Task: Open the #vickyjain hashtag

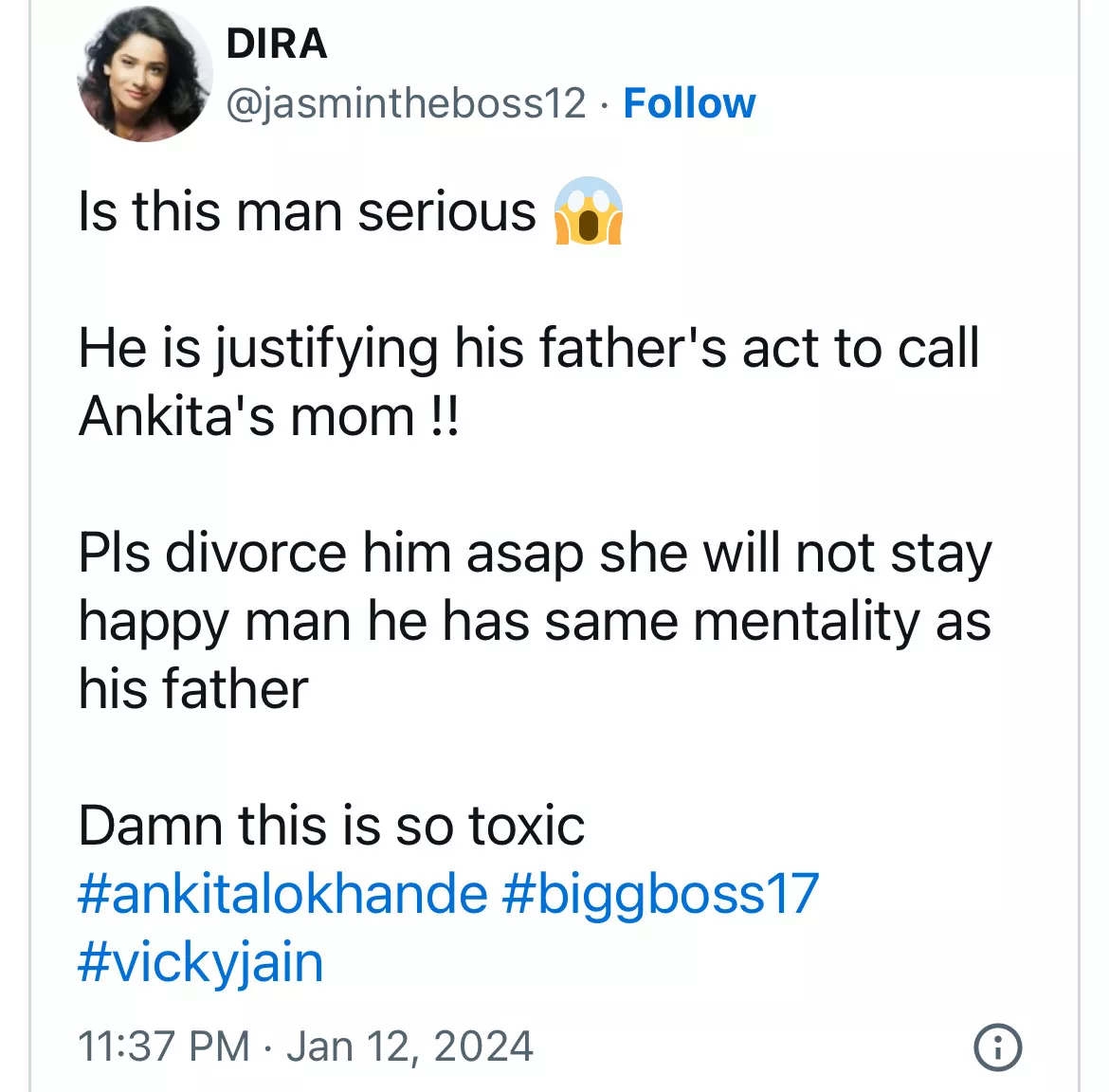Action: pyautogui.click(x=201, y=961)
